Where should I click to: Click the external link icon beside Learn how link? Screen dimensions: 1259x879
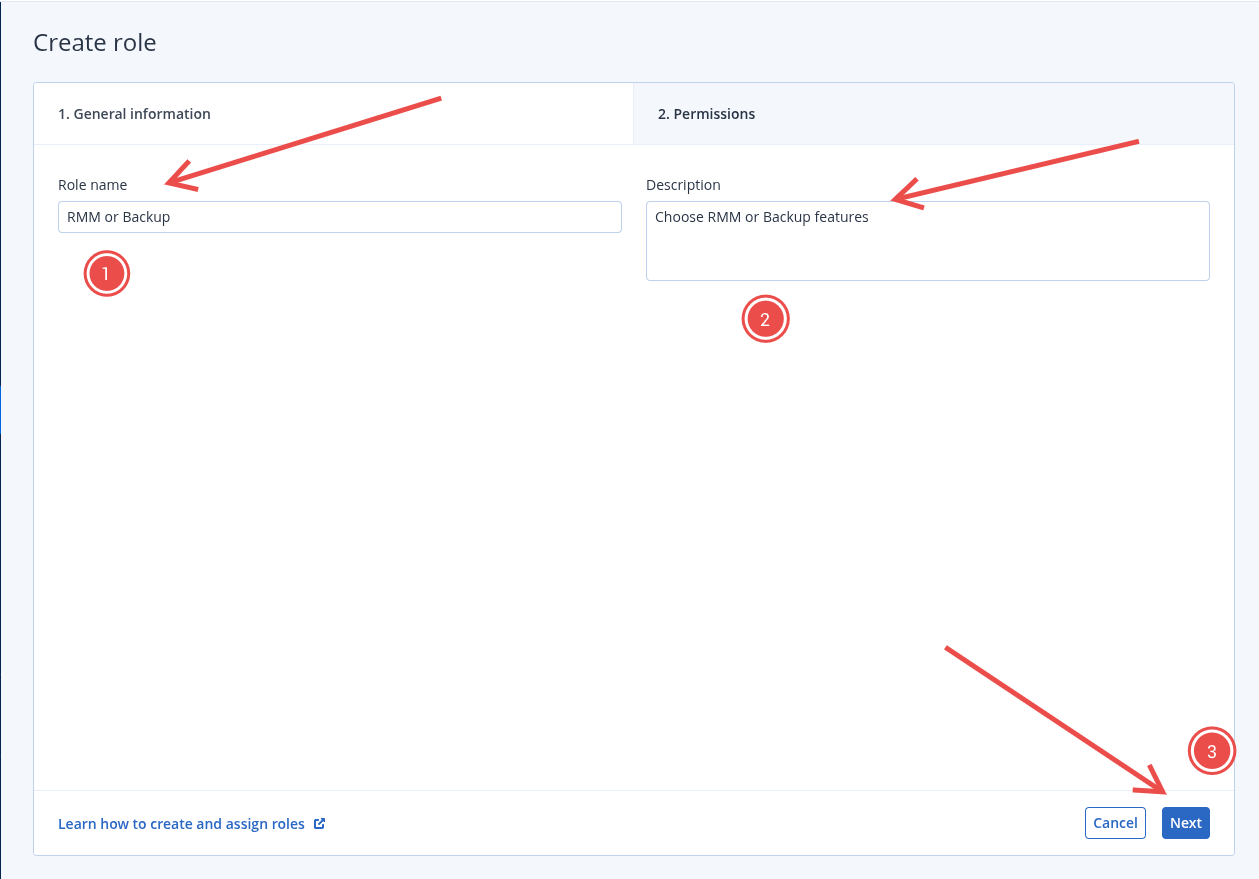[x=319, y=823]
